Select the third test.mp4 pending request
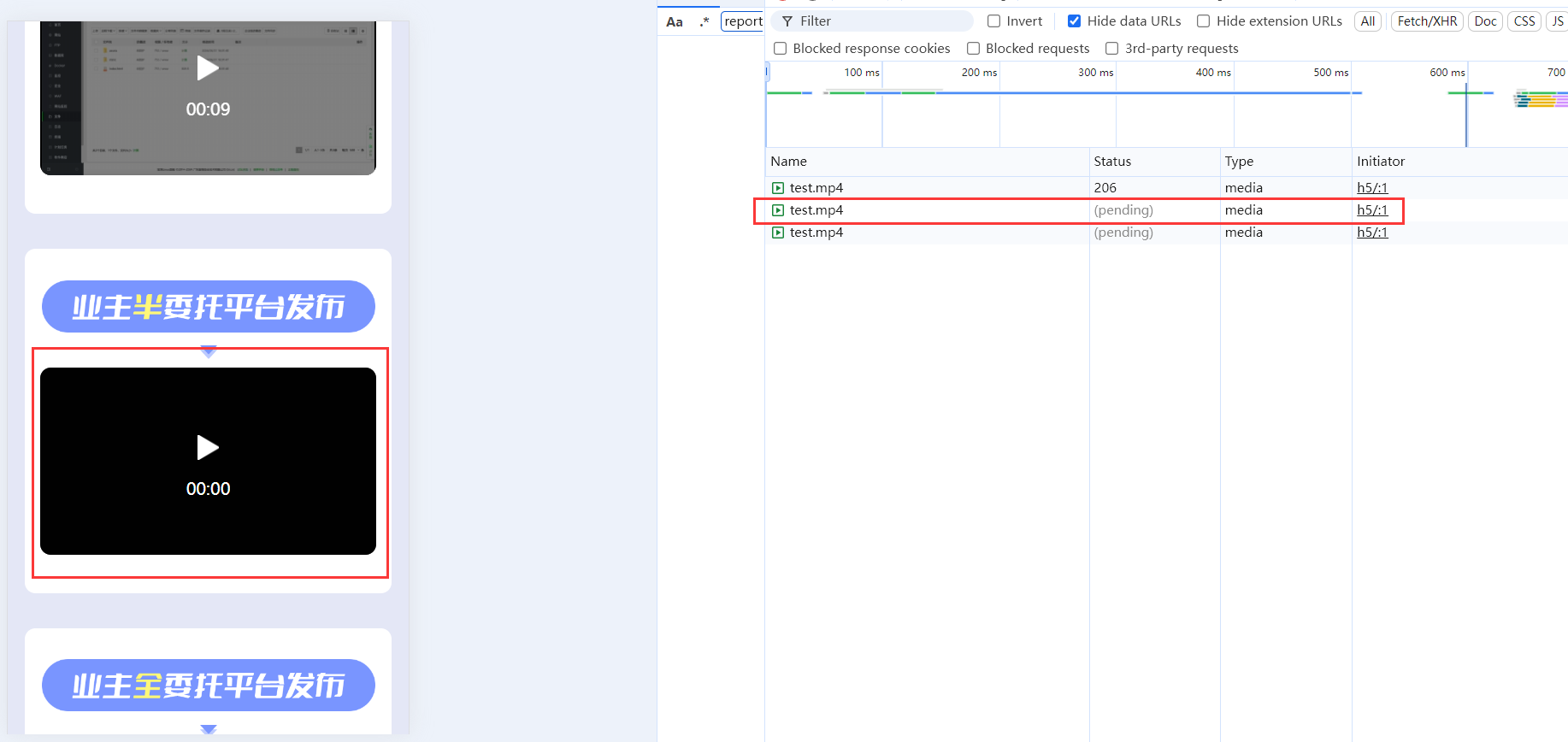This screenshot has width=1568, height=742. pos(1166,233)
